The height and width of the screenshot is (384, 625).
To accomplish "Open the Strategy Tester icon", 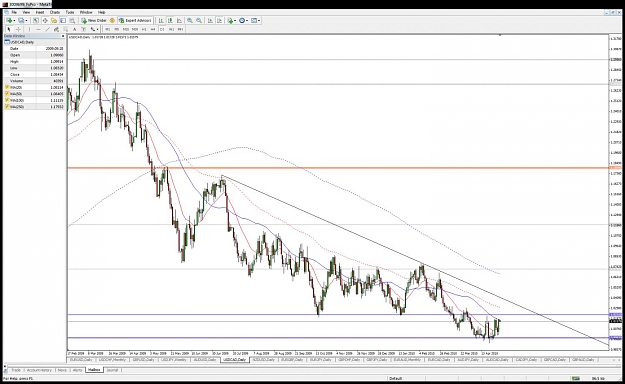I will 72,20.
